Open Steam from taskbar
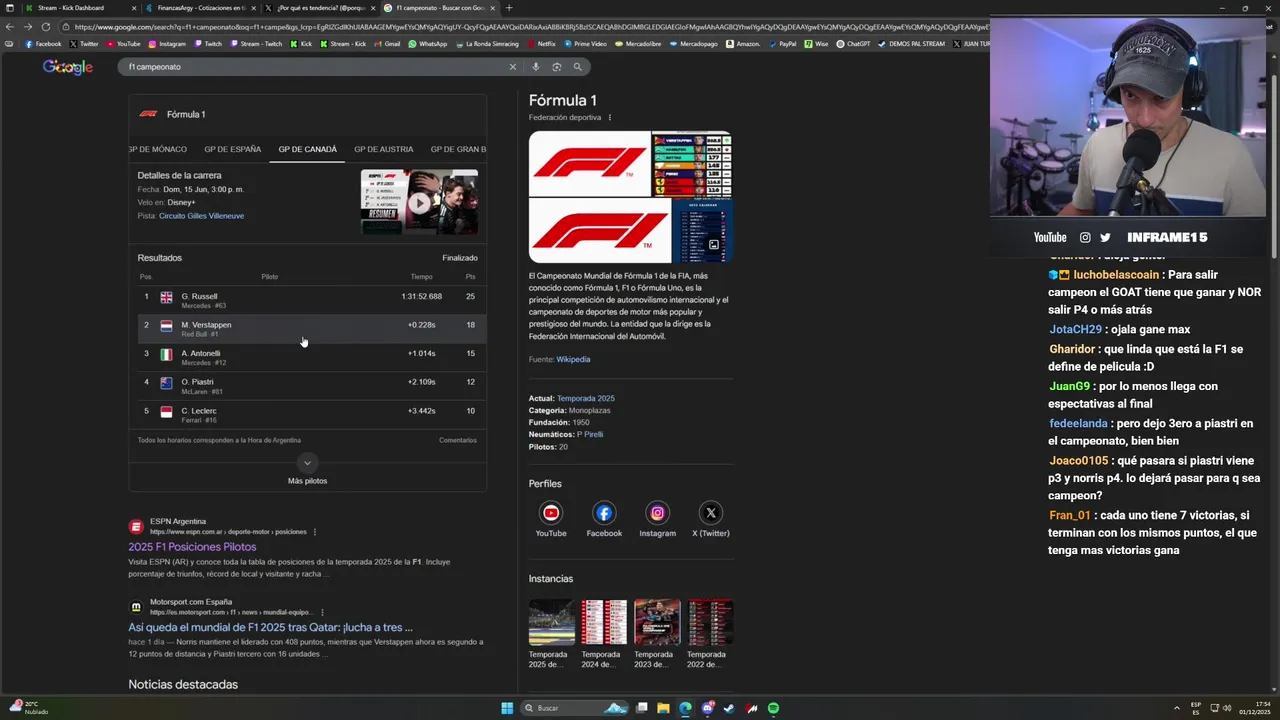This screenshot has width=1280, height=720. tap(729, 708)
